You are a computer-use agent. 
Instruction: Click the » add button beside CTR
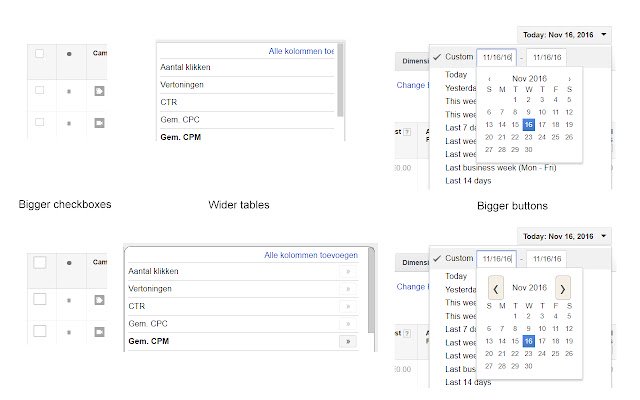tap(348, 307)
